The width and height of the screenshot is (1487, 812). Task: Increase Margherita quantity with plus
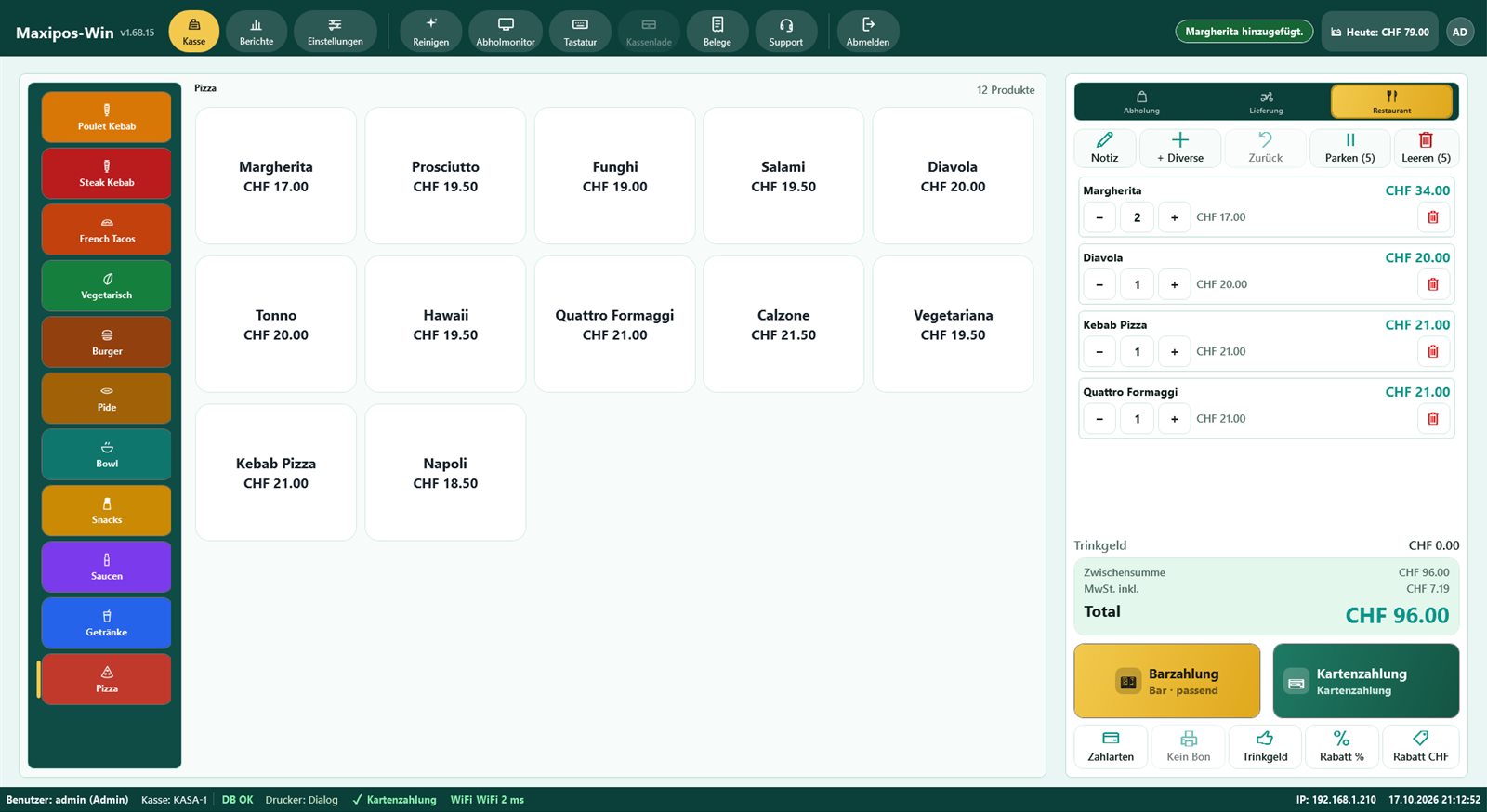coord(1175,217)
